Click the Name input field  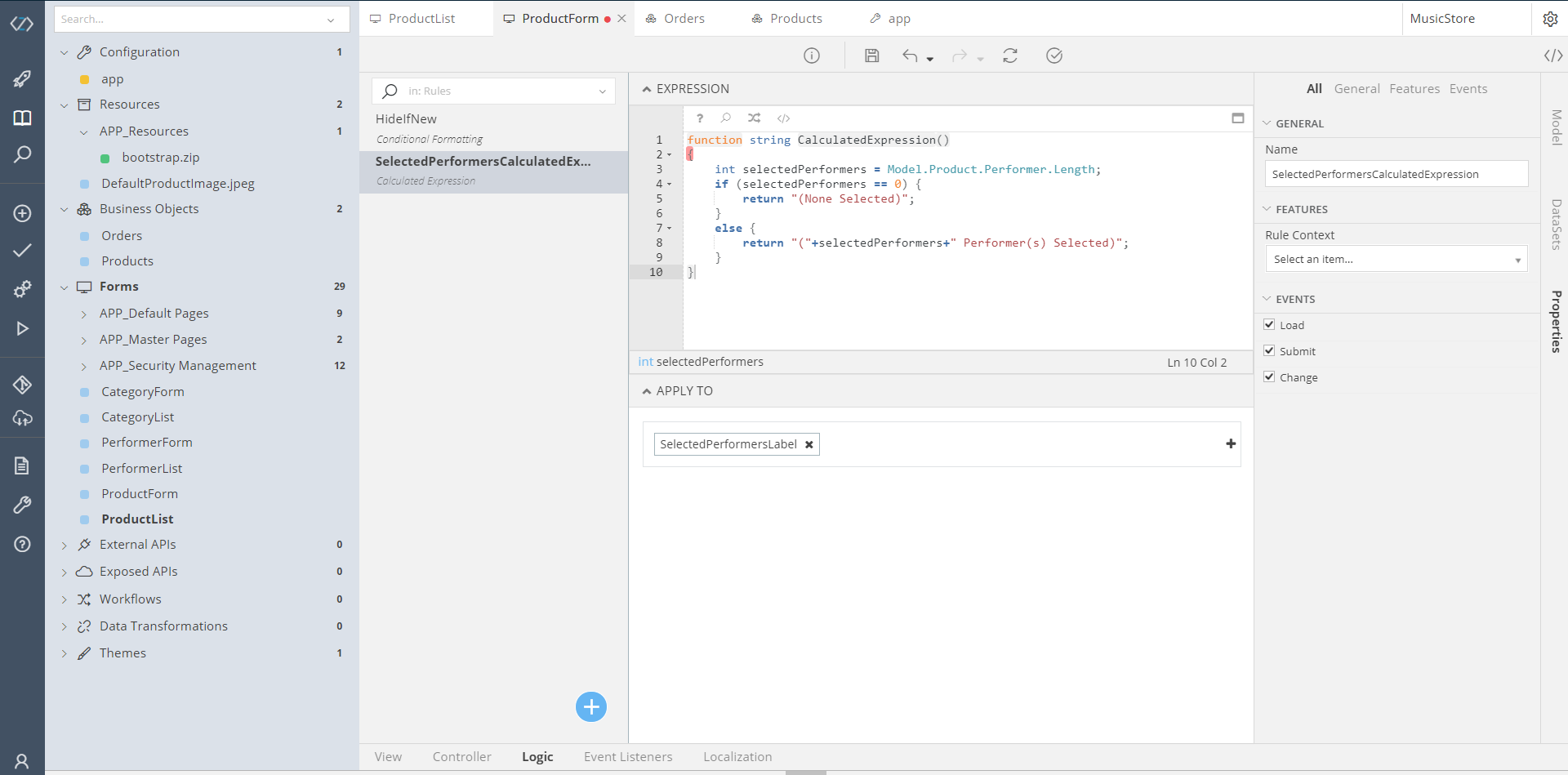[1396, 174]
